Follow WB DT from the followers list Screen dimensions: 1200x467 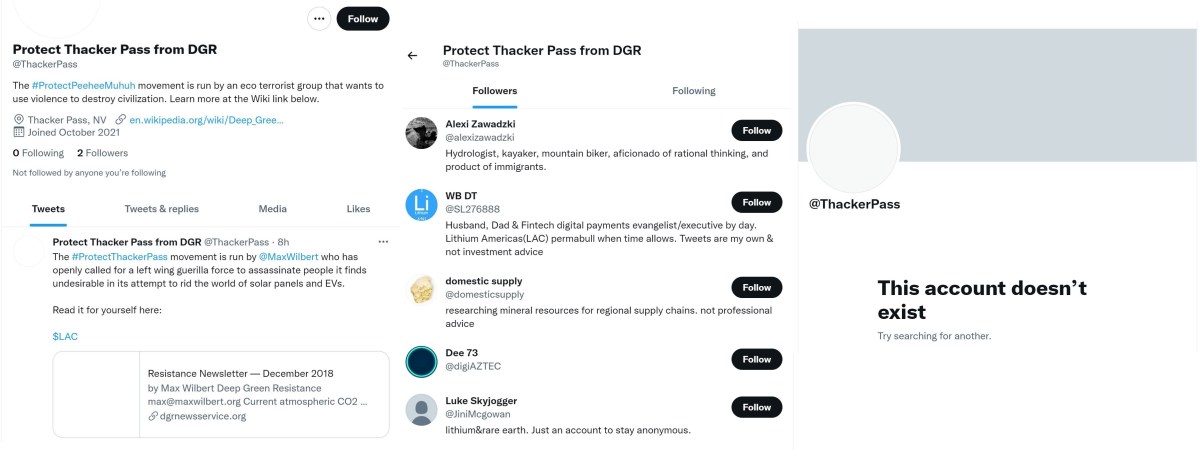pos(757,202)
